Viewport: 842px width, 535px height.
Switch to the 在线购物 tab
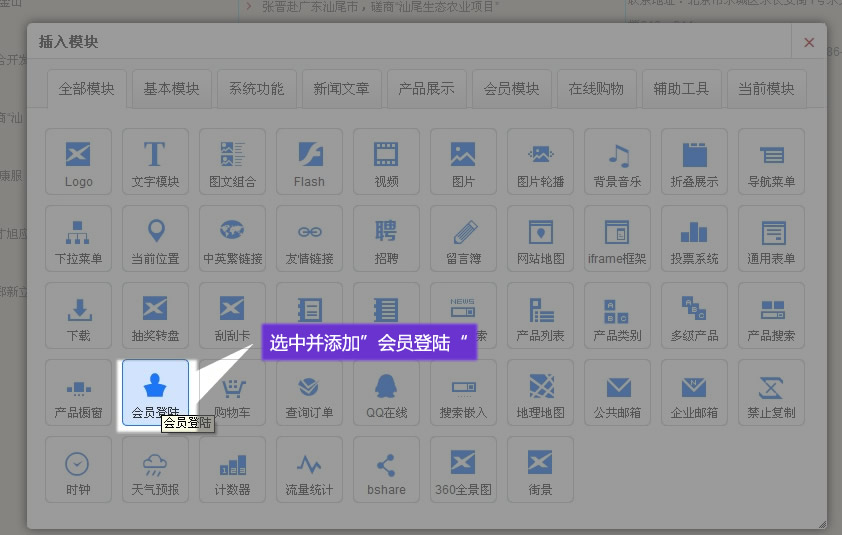[x=596, y=88]
